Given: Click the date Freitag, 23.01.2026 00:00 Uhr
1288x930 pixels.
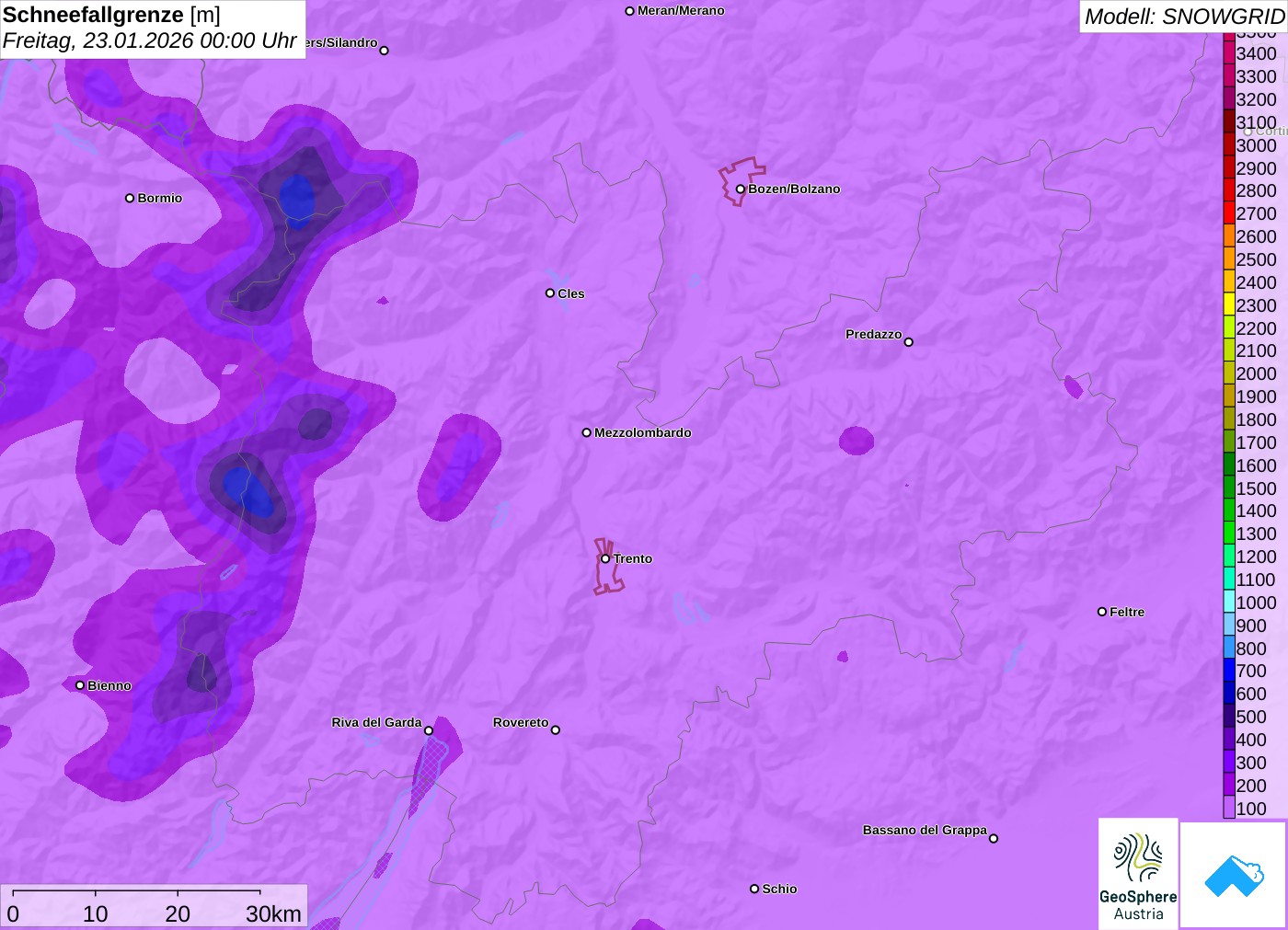Looking at the screenshot, I should [x=149, y=40].
